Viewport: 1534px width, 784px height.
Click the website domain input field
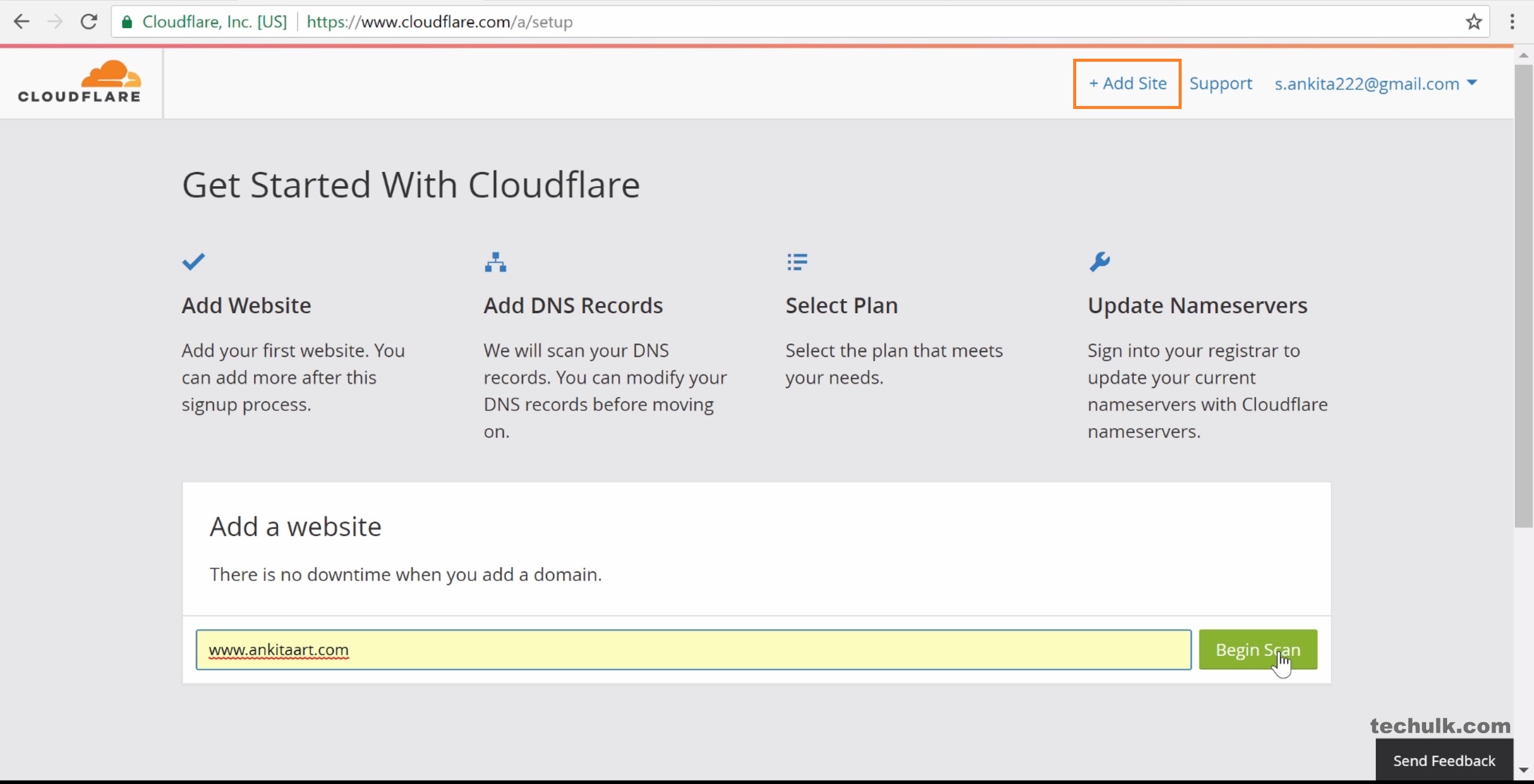(x=693, y=650)
